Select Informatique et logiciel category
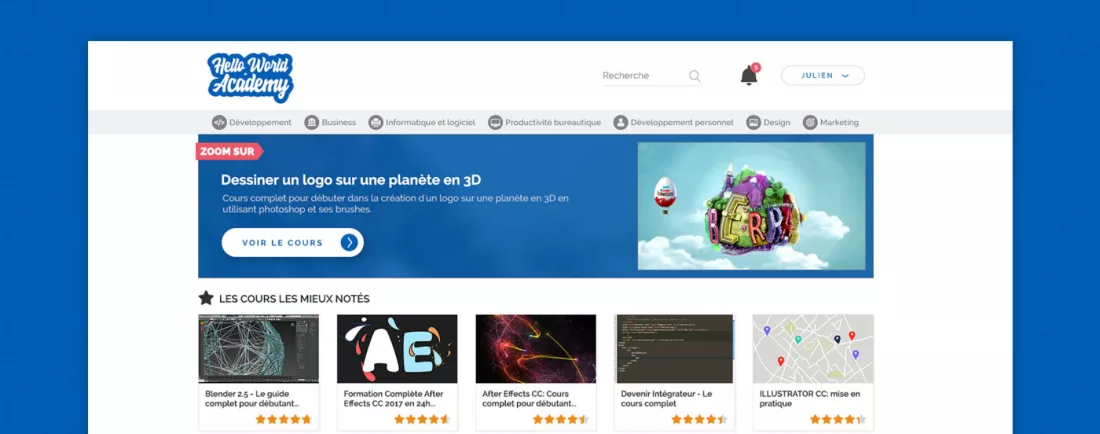1100x434 pixels. pyautogui.click(x=422, y=122)
